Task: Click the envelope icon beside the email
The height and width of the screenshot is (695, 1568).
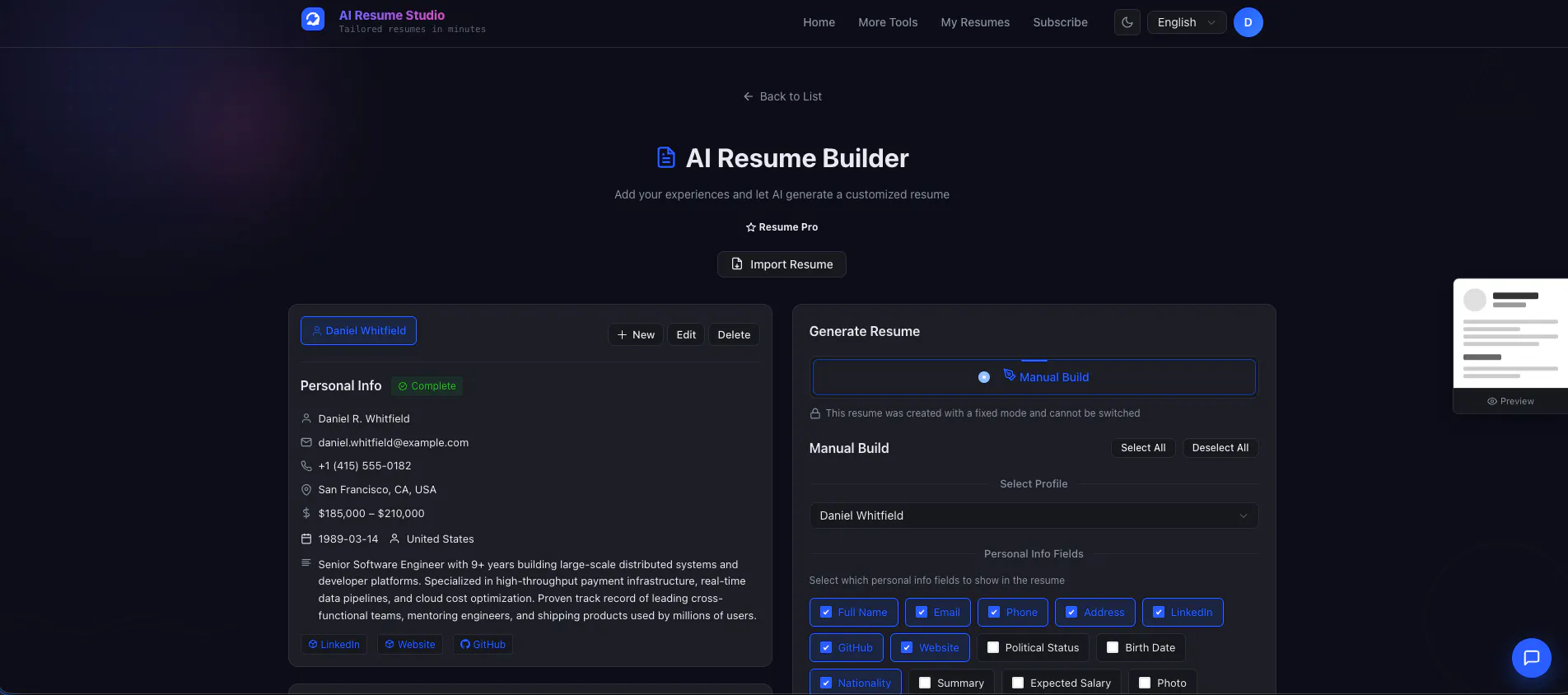Action: (306, 442)
